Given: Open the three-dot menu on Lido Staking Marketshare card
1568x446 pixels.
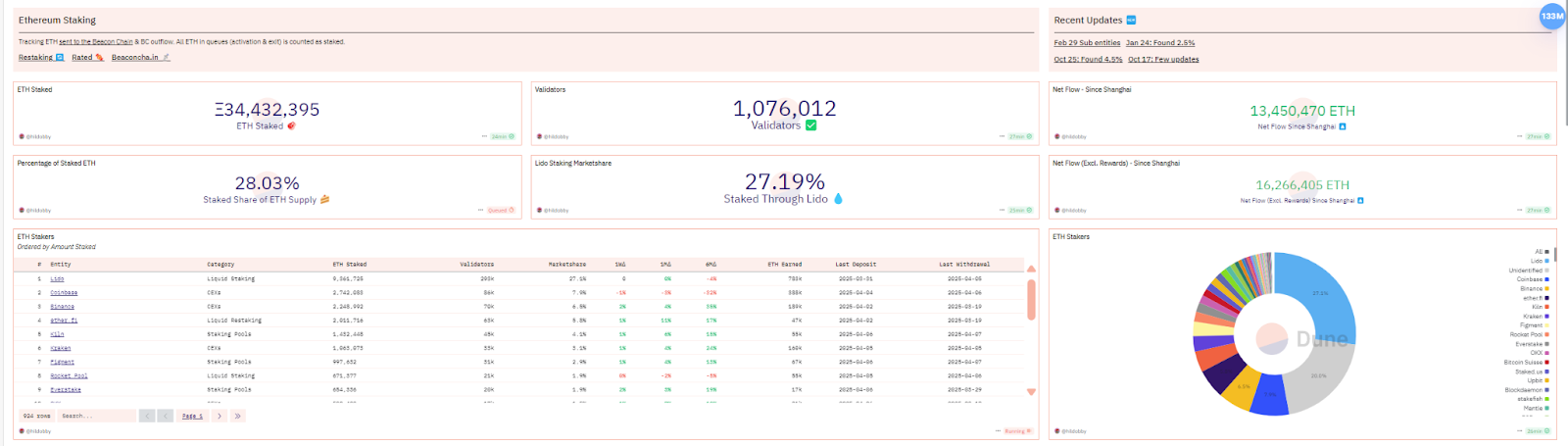Looking at the screenshot, I should [1002, 211].
